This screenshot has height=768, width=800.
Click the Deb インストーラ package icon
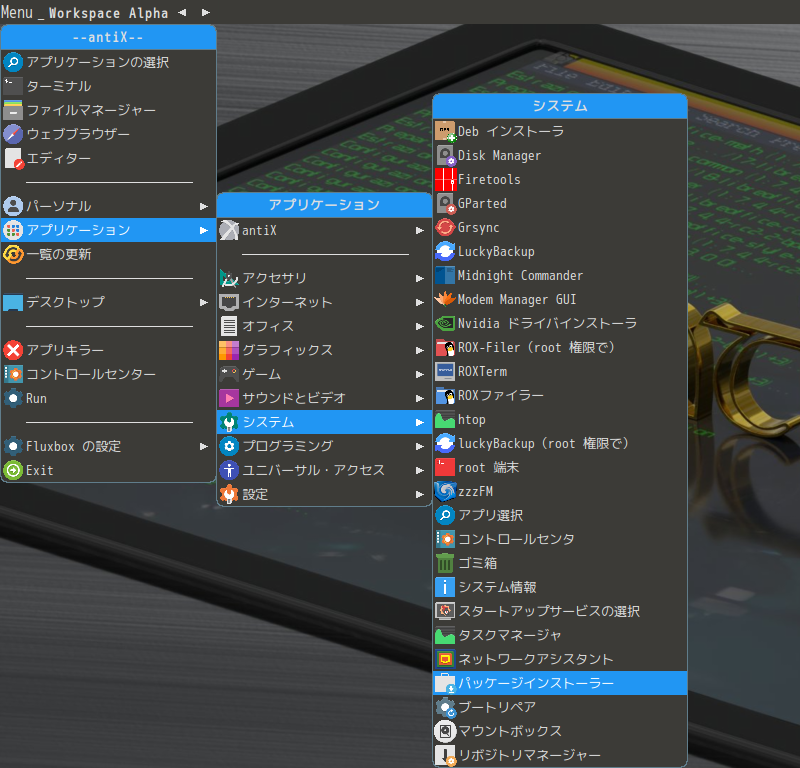pos(445,131)
